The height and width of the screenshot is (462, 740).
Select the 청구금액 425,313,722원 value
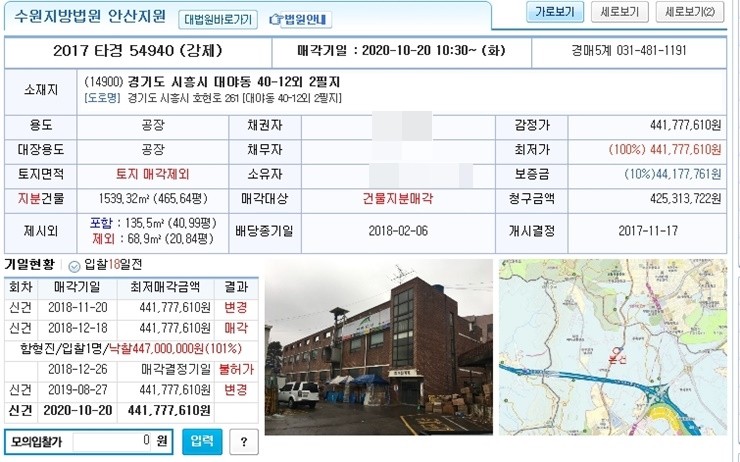pyautogui.click(x=685, y=199)
